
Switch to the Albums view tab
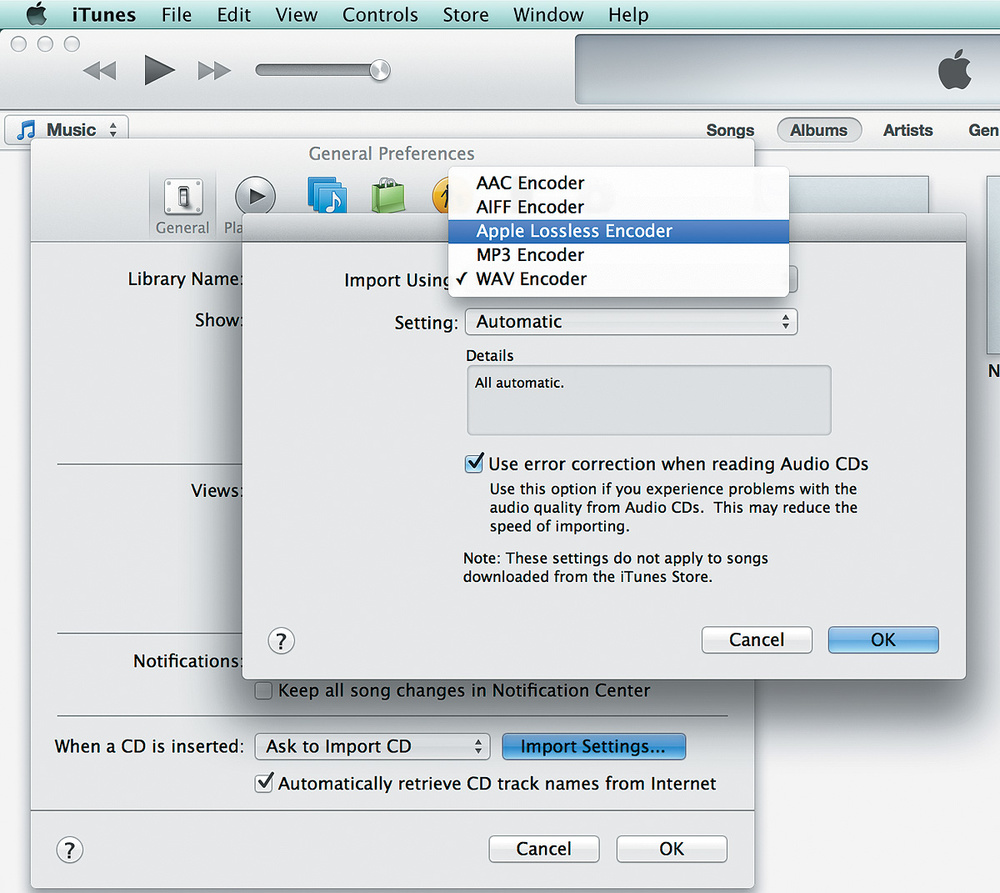pos(819,130)
